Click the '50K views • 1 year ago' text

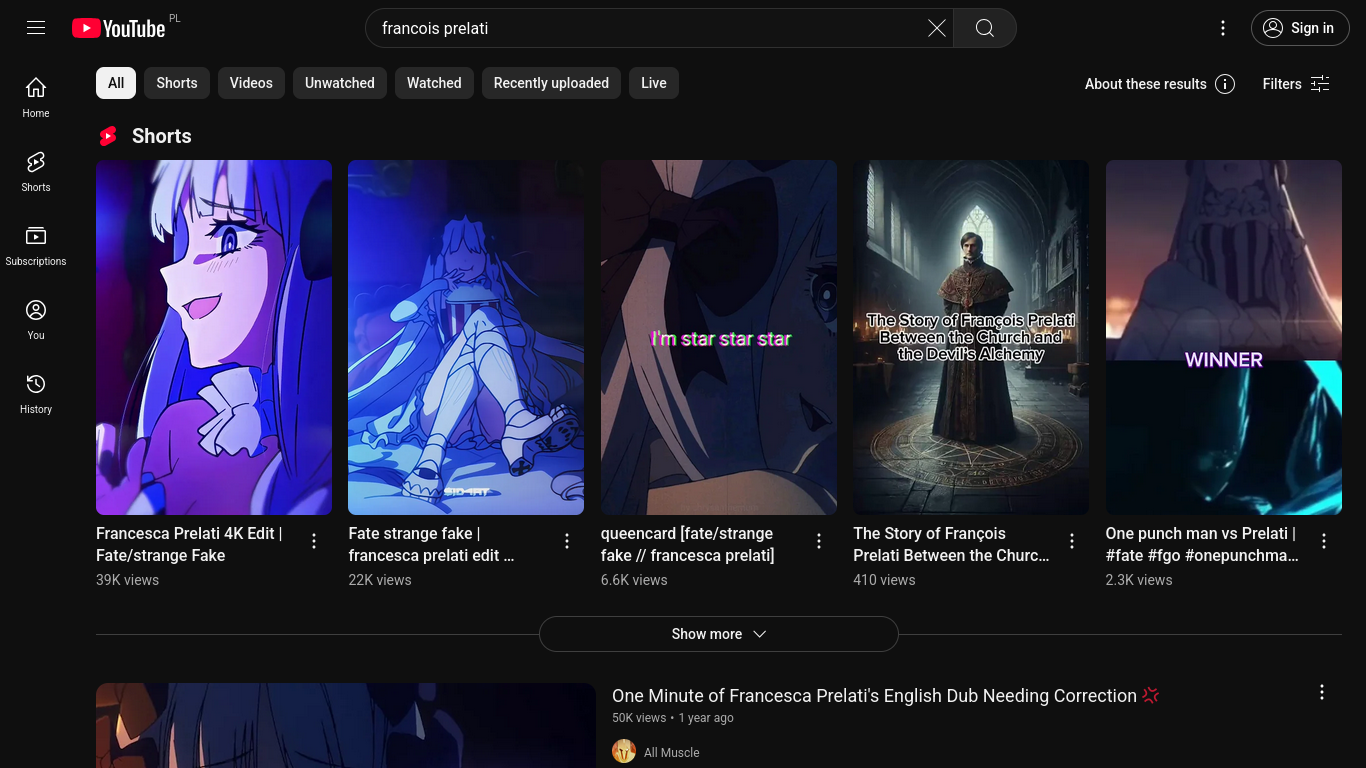coord(673,718)
